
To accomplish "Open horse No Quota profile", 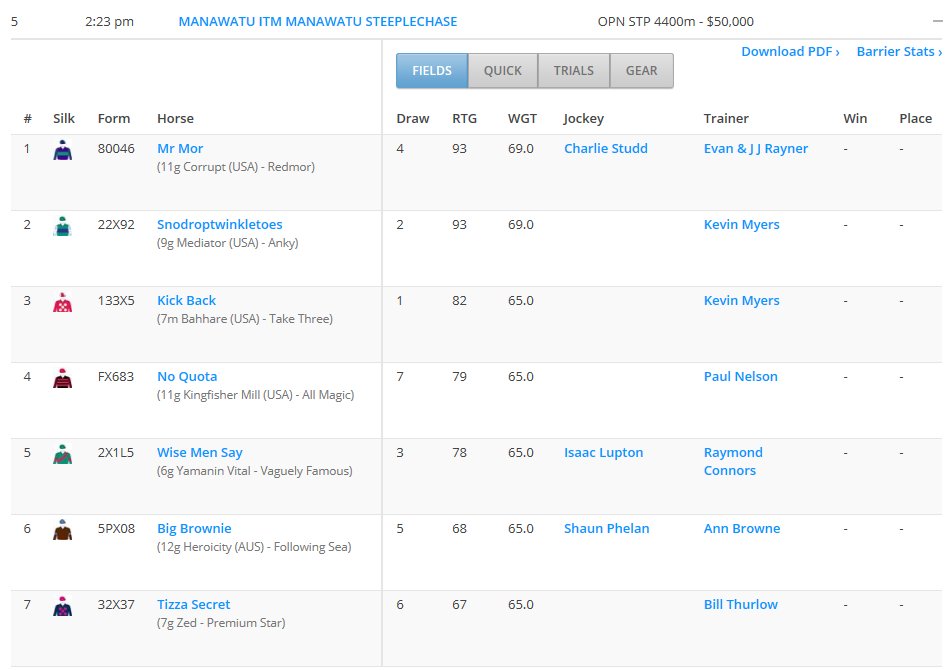I will (187, 376).
